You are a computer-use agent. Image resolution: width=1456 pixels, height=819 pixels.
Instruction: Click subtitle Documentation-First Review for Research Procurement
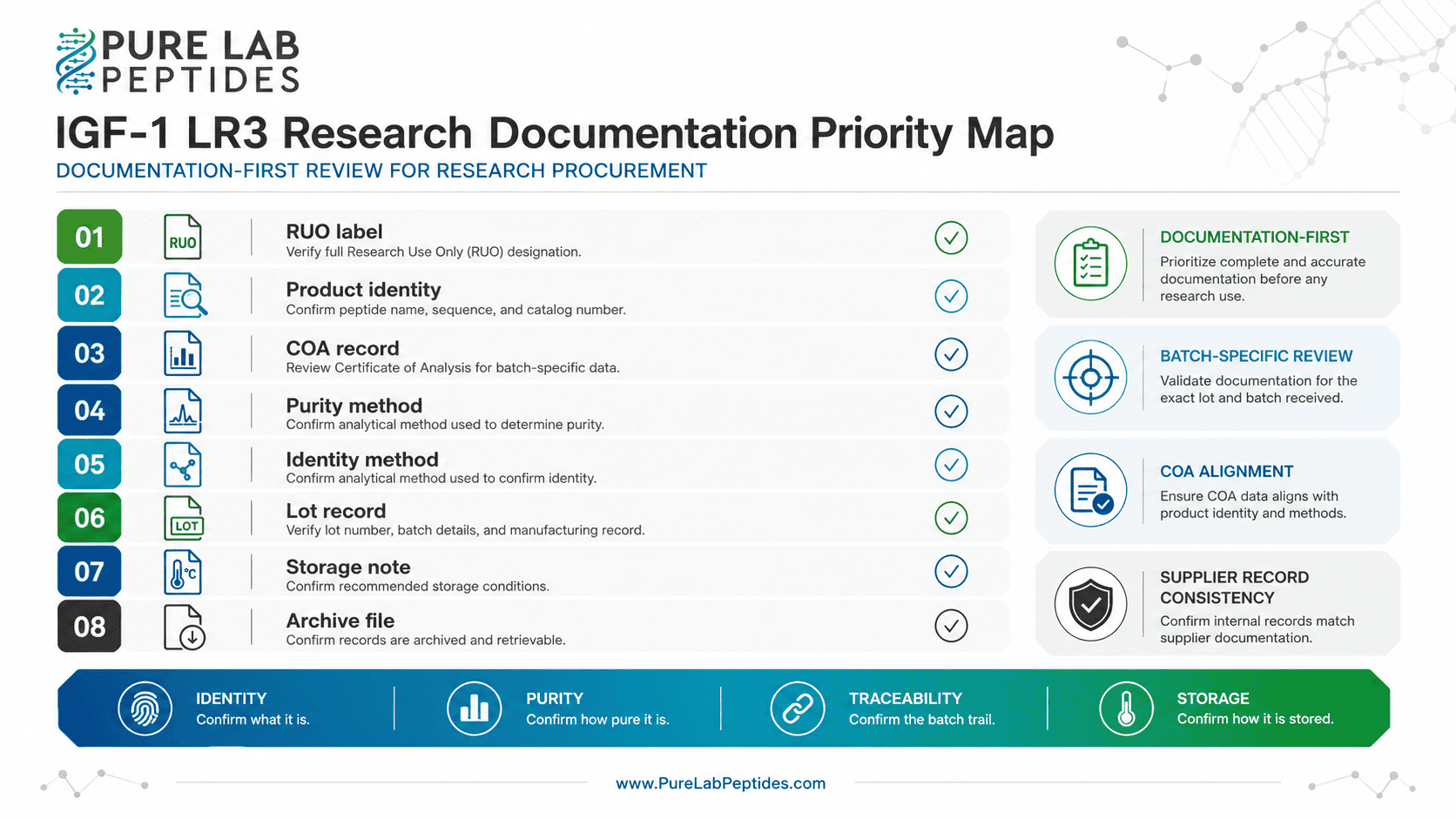click(381, 171)
